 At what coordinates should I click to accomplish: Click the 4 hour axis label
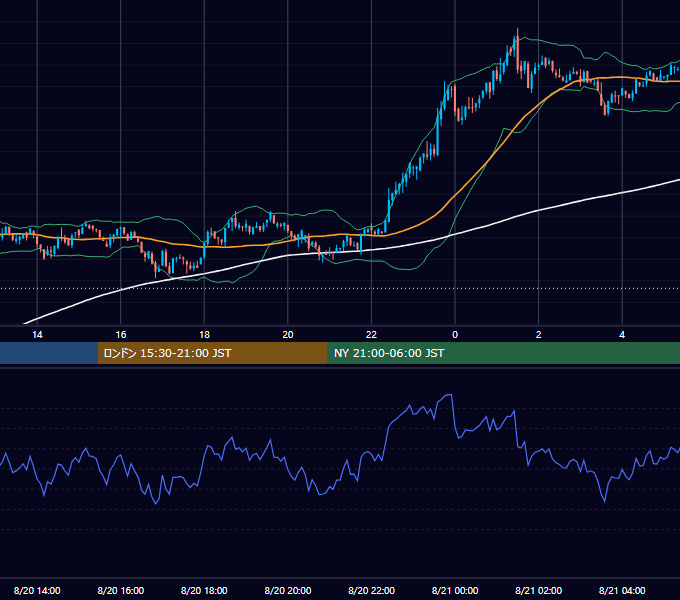click(x=622, y=335)
